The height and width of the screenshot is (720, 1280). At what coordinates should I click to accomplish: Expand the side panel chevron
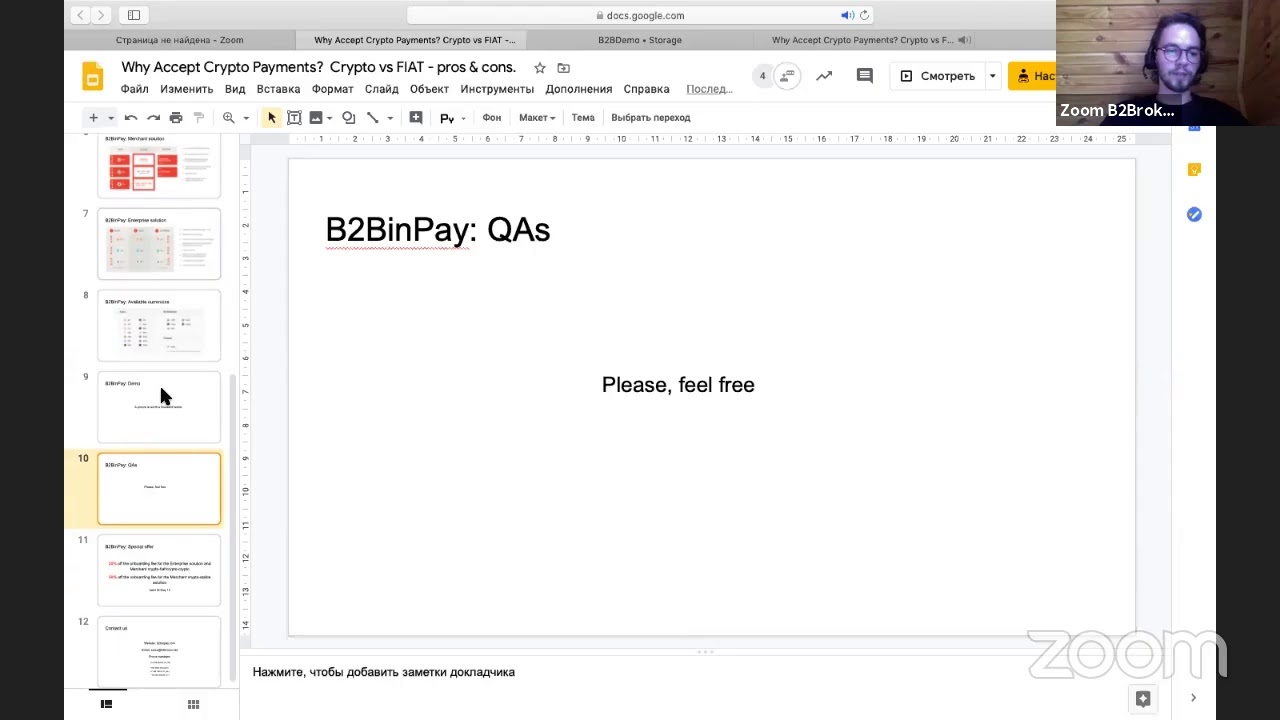point(1193,698)
